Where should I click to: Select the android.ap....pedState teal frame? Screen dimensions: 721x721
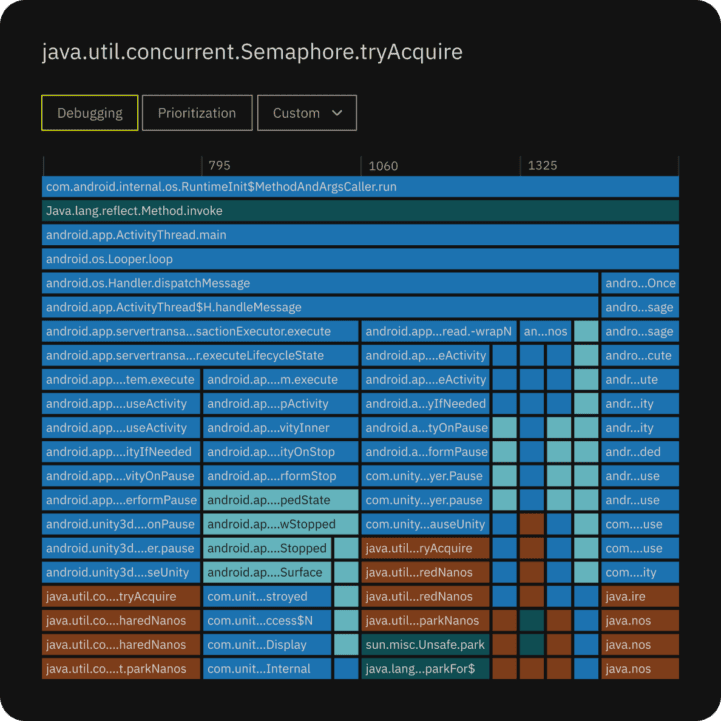coord(280,500)
